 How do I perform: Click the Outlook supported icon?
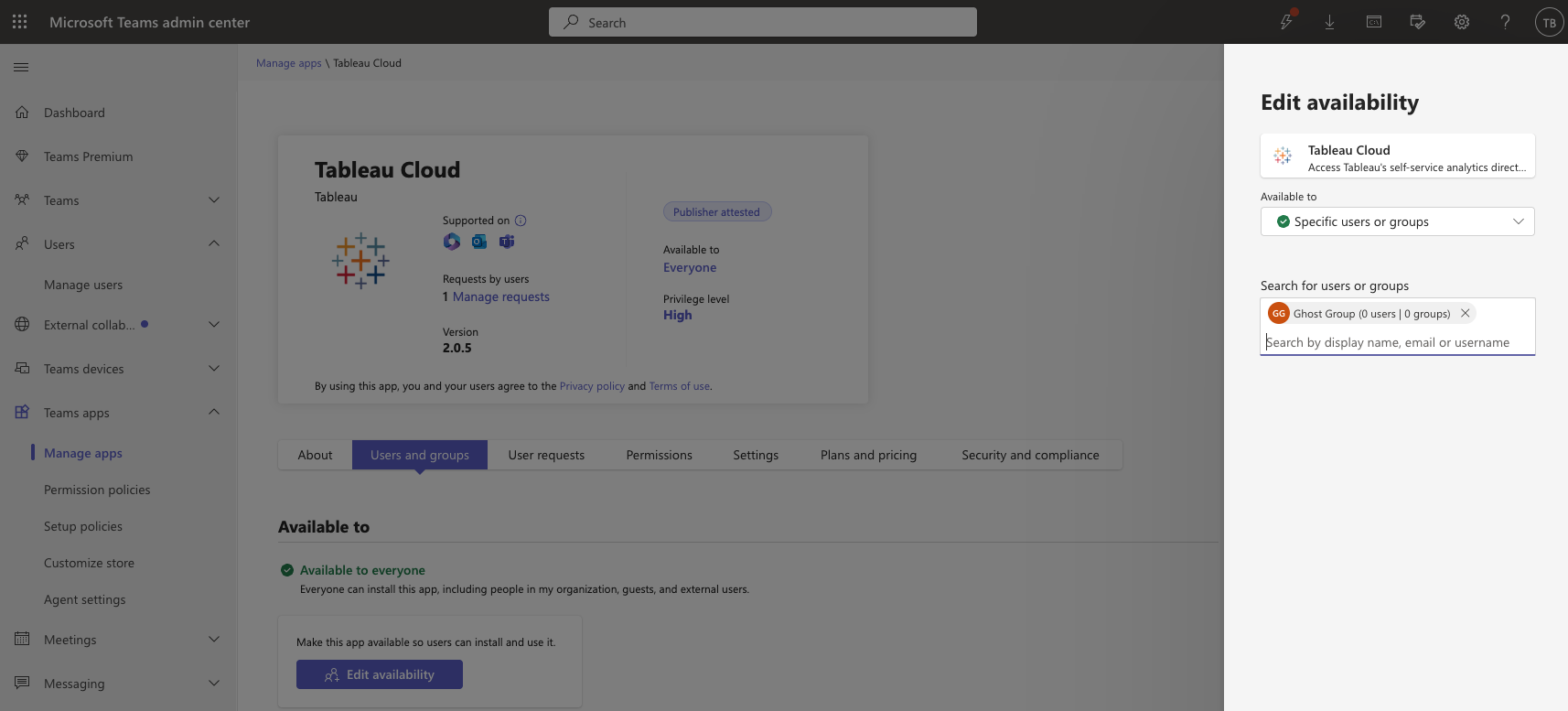tap(479, 242)
